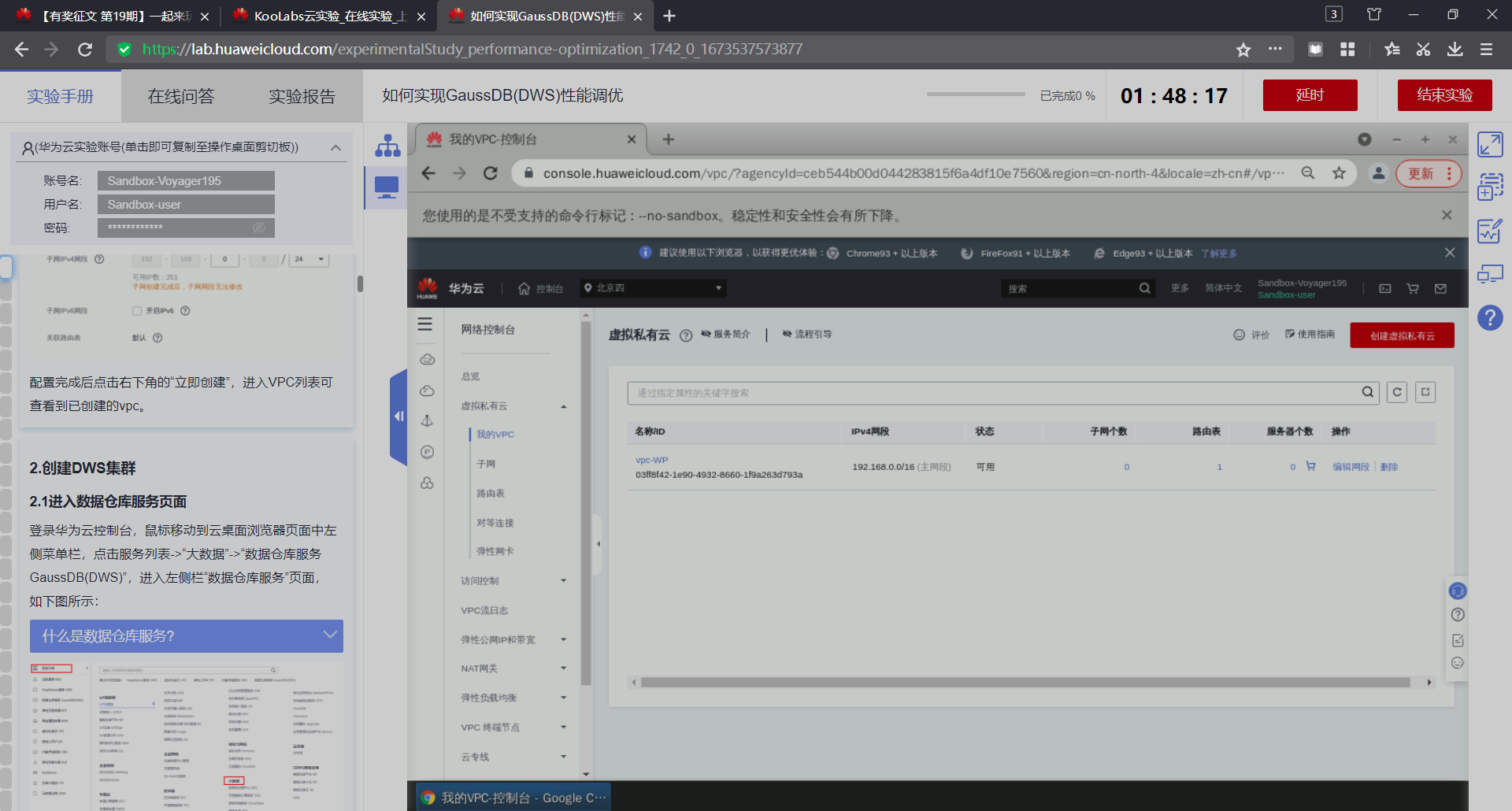This screenshot has height=811, width=1512.
Task: Click 控制台 home link in console header
Action: point(541,289)
